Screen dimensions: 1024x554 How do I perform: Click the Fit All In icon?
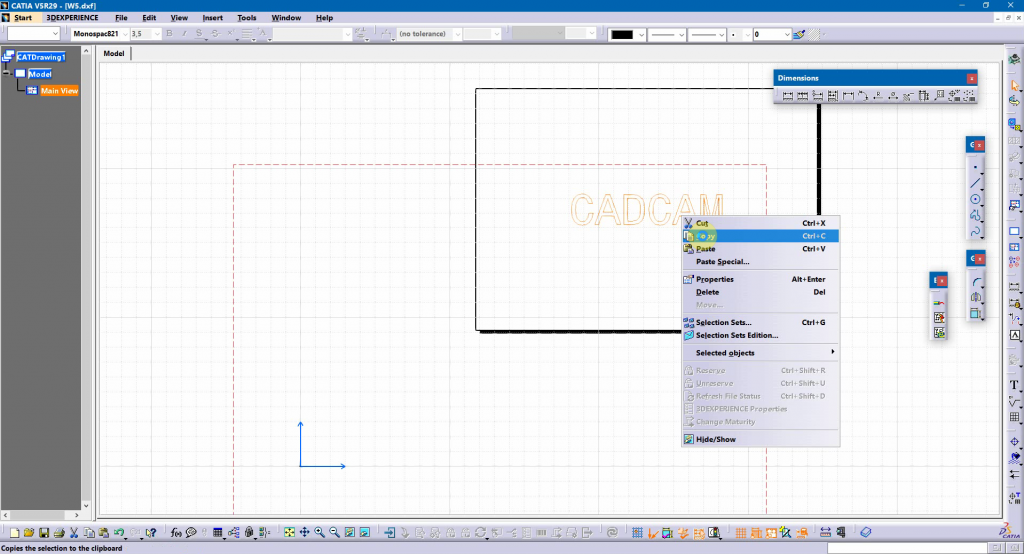(288, 533)
